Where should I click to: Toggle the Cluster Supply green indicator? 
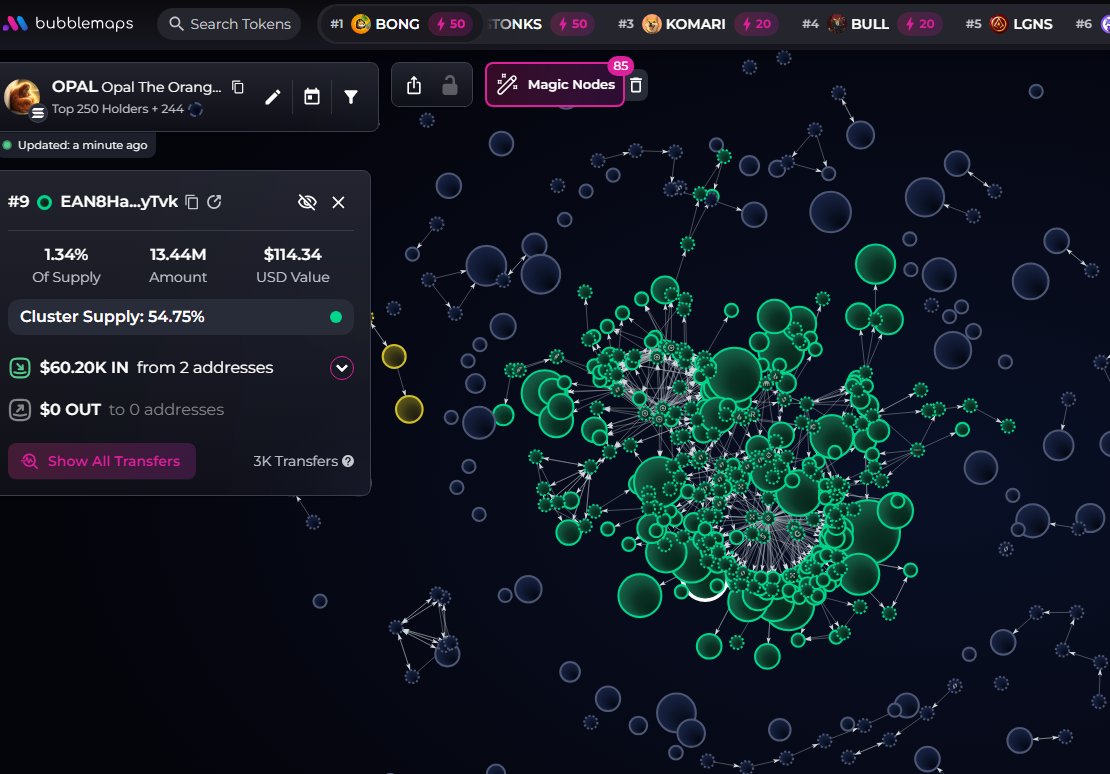(336, 317)
